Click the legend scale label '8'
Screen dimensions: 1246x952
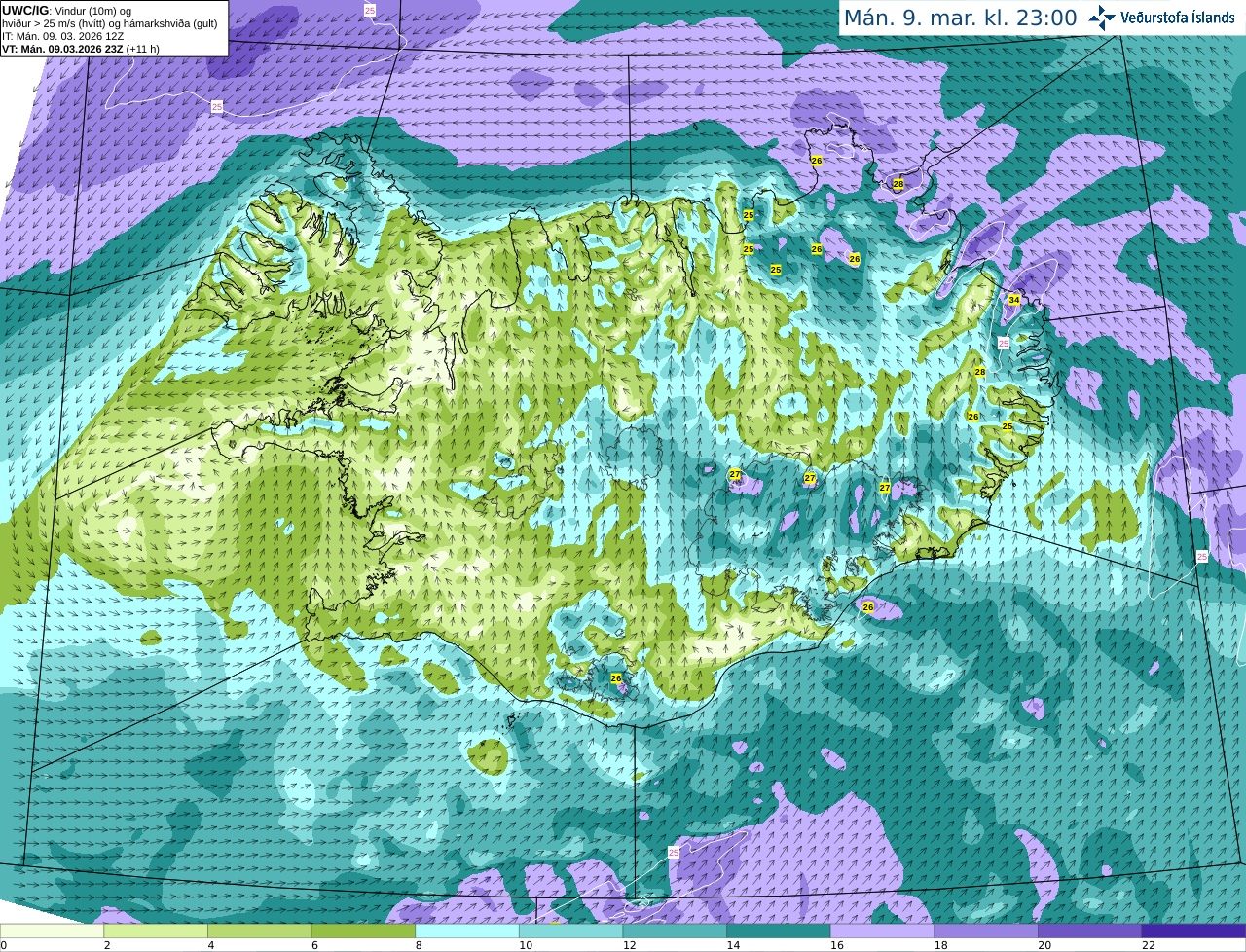pyautogui.click(x=419, y=945)
